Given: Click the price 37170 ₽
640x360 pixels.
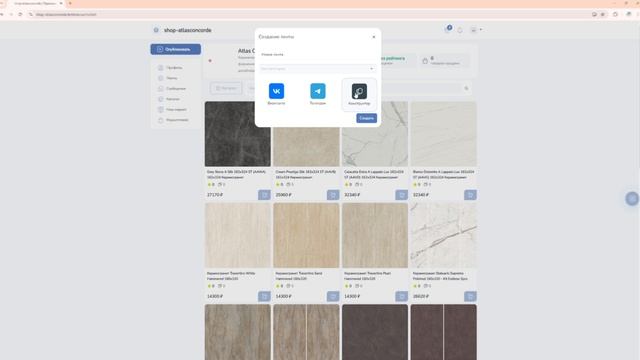Looking at the screenshot, I should [x=215, y=195].
